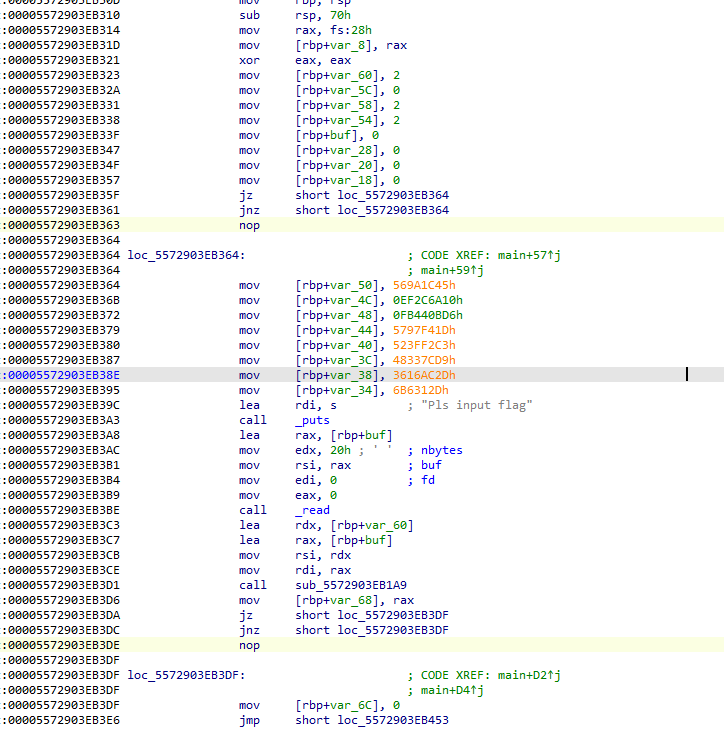
Task: Click the fs:28h operand
Action: pos(346,30)
